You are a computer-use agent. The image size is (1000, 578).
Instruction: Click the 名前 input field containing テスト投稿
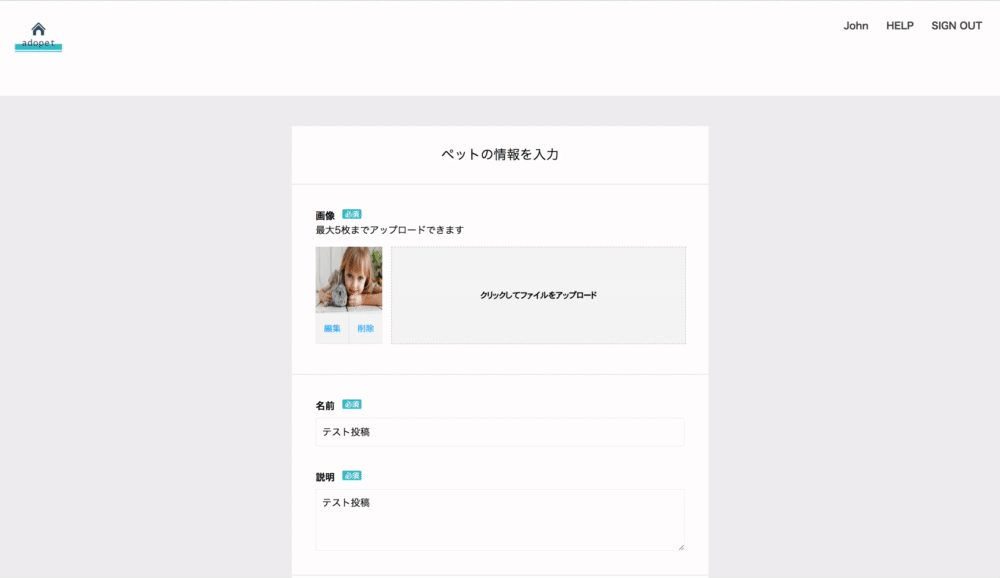[x=498, y=431]
